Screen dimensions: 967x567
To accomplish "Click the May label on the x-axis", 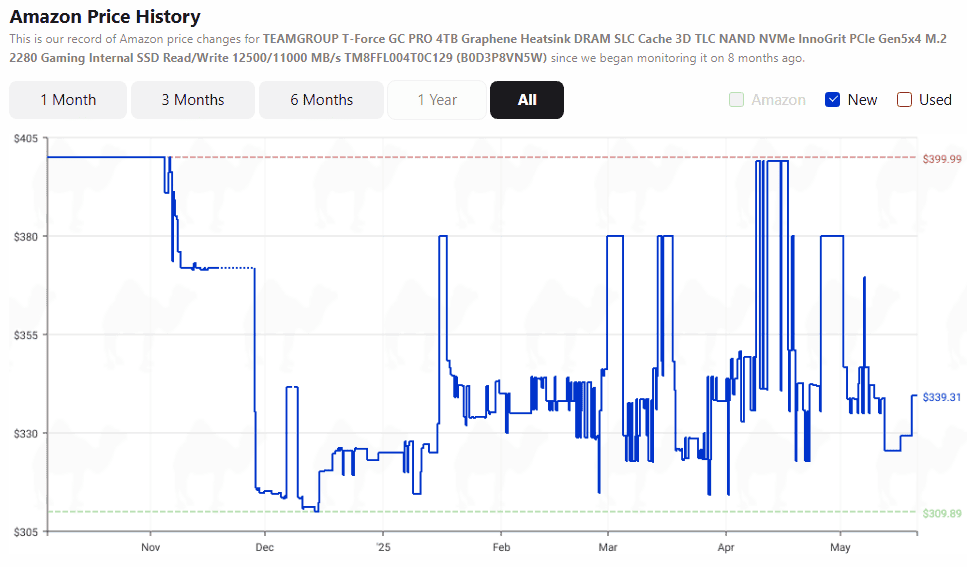I will [x=840, y=547].
